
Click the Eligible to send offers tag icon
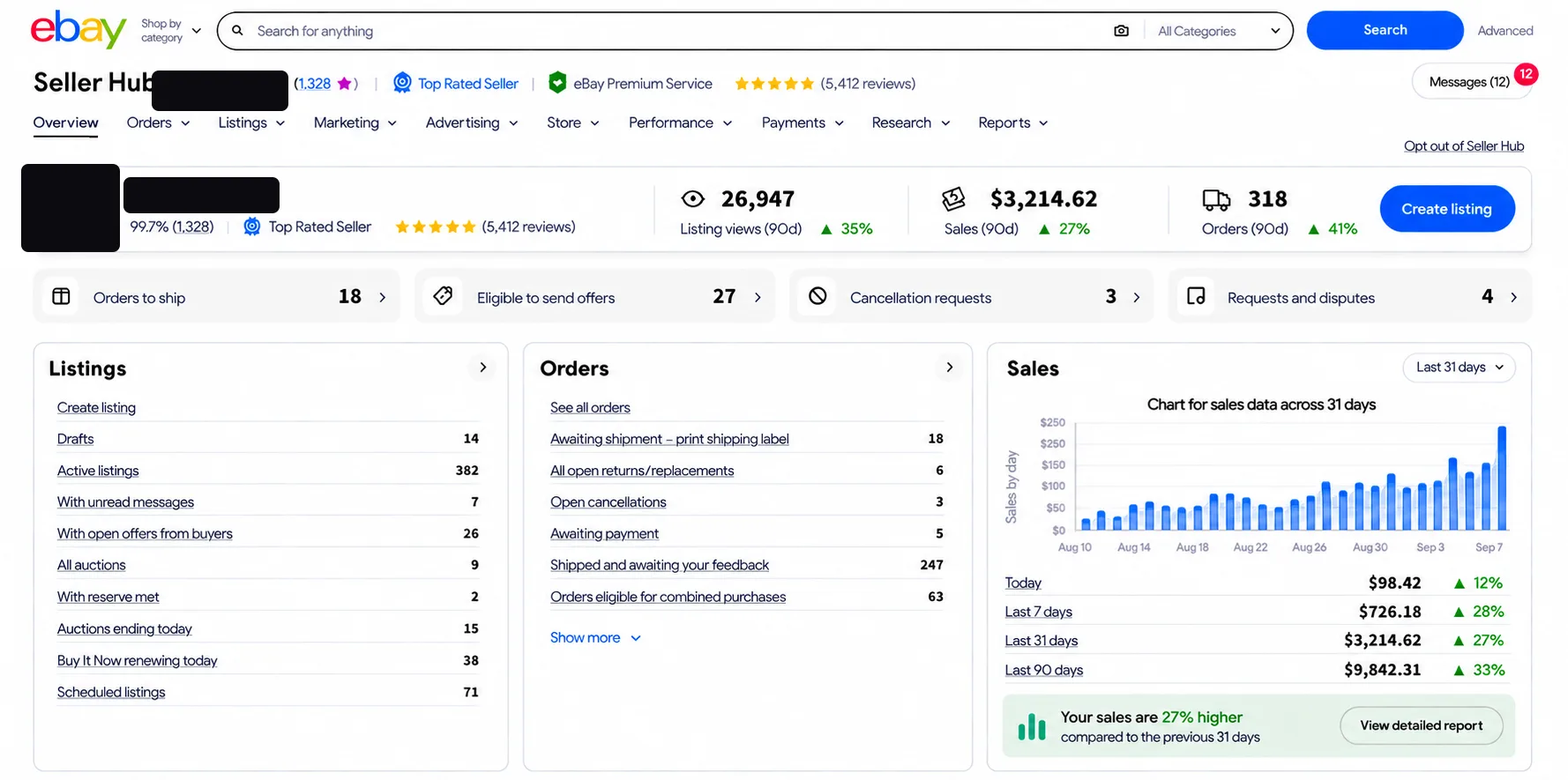(443, 296)
